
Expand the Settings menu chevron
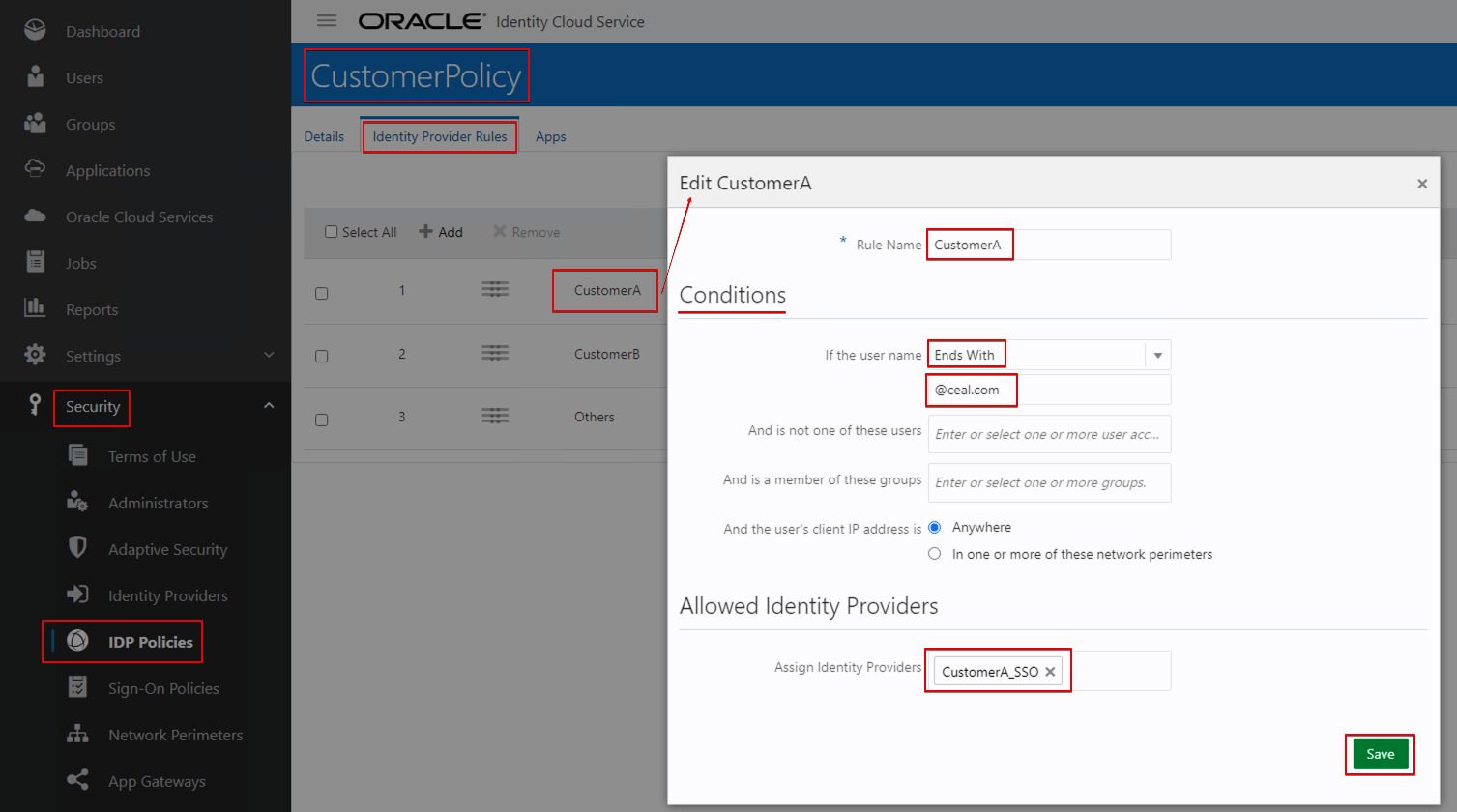coord(269,355)
